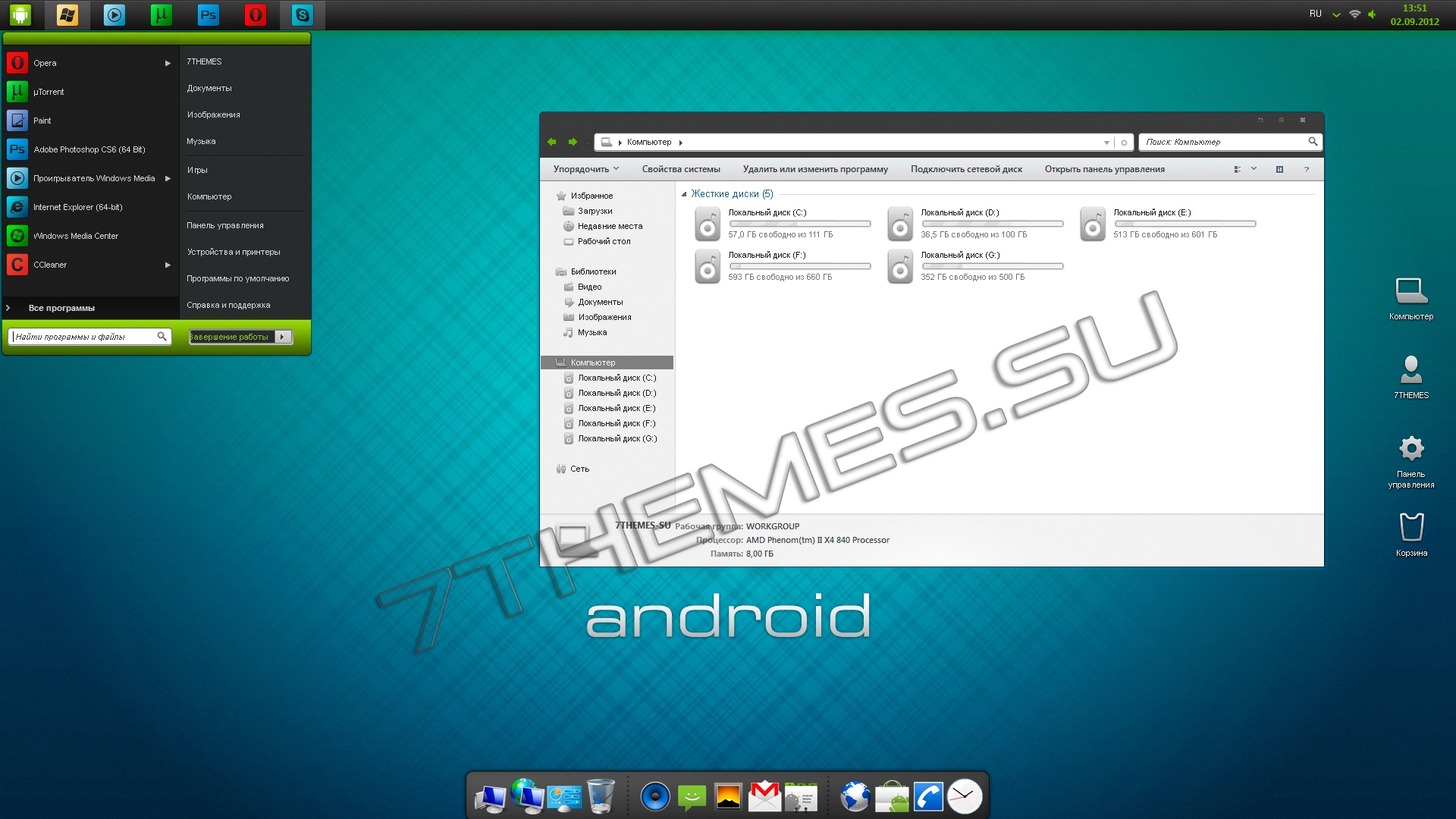Open Изображения in the start menu
1456x819 pixels.
tap(213, 115)
